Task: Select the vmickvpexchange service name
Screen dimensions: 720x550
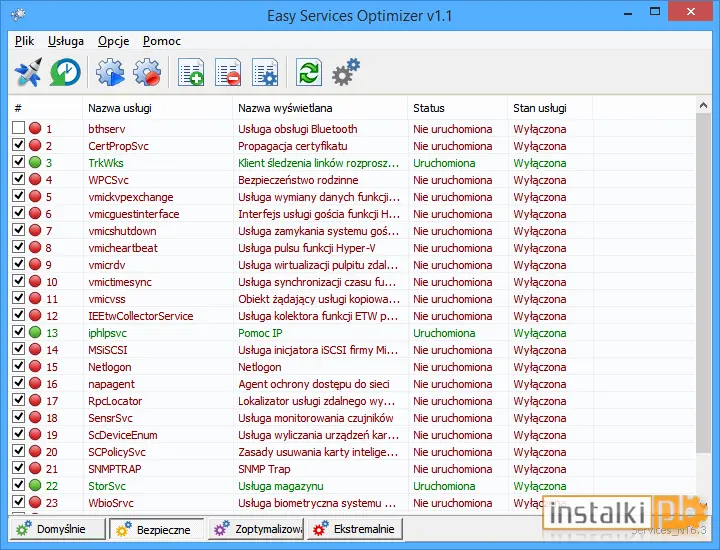Action: [131, 197]
